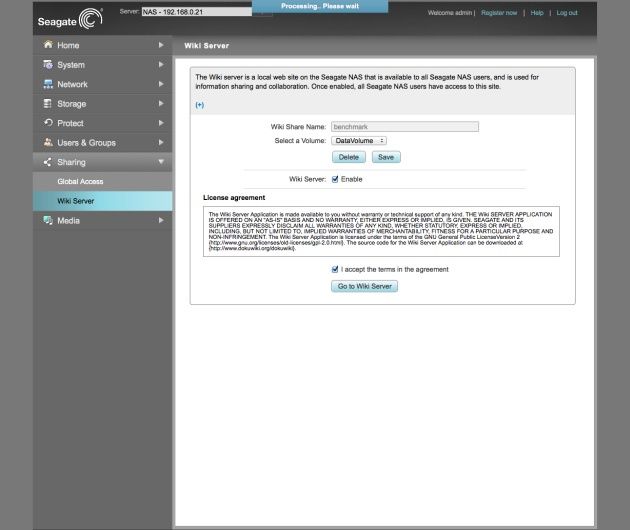Open the Select a Volume dropdown
Viewport: 630px width, 530px height.
tap(359, 141)
